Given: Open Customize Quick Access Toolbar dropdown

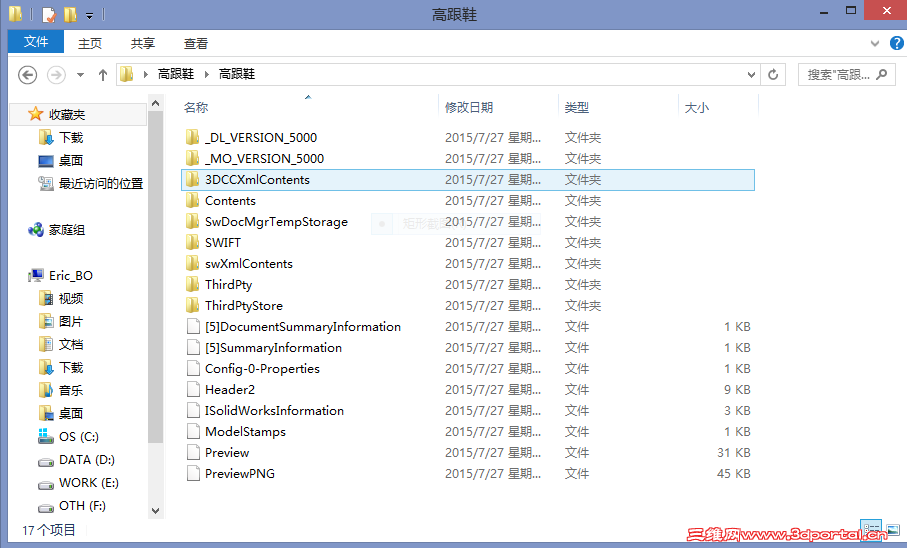Looking at the screenshot, I should pyautogui.click(x=90, y=15).
